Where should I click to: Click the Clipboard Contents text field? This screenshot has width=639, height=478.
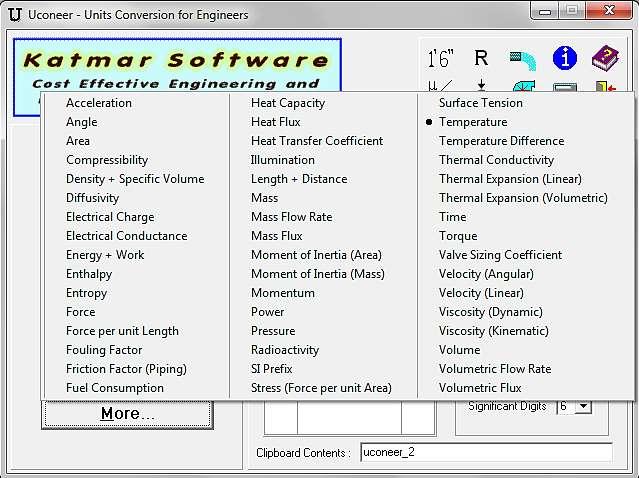pyautogui.click(x=486, y=452)
